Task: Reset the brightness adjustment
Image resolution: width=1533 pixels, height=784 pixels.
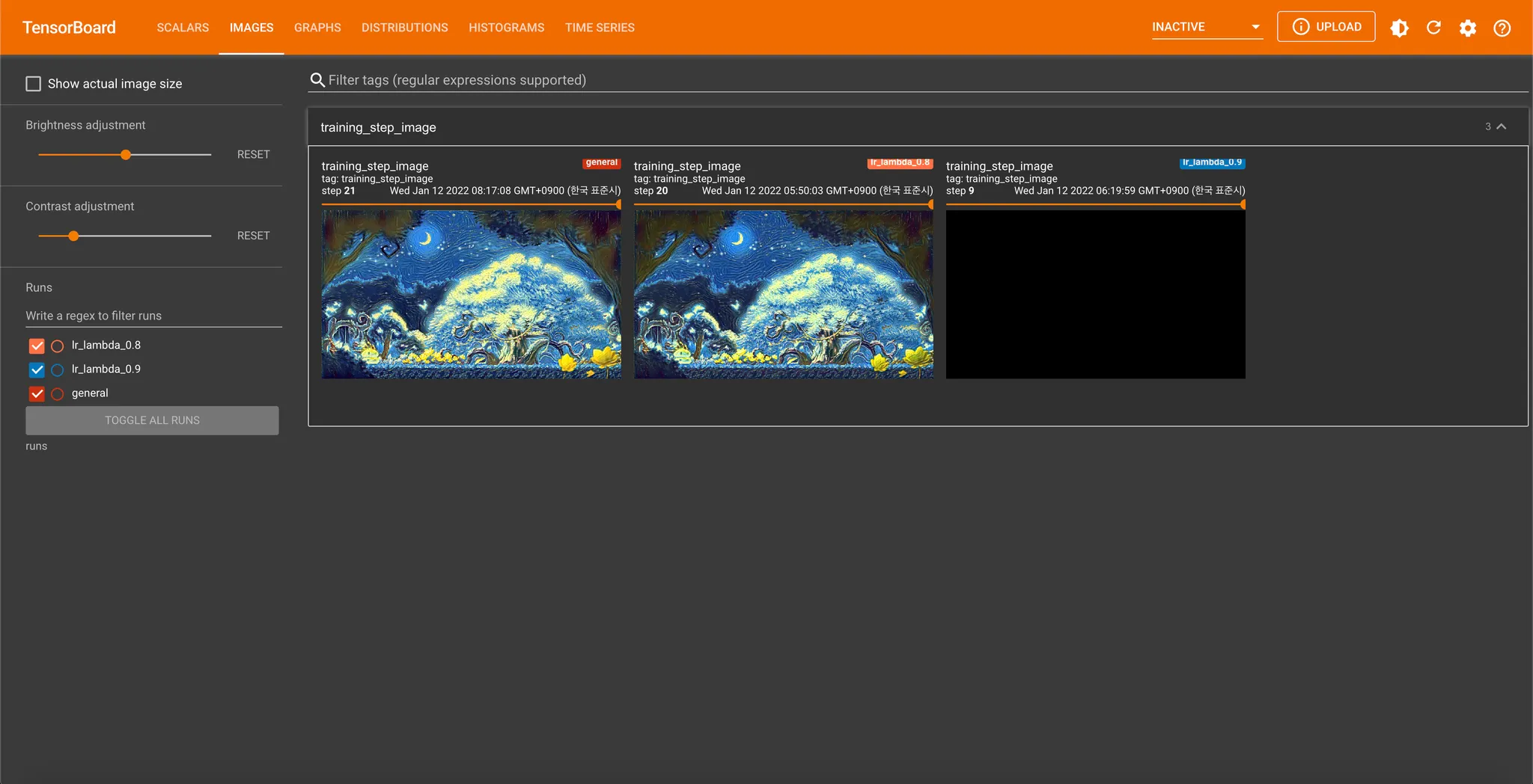Action: click(x=253, y=154)
